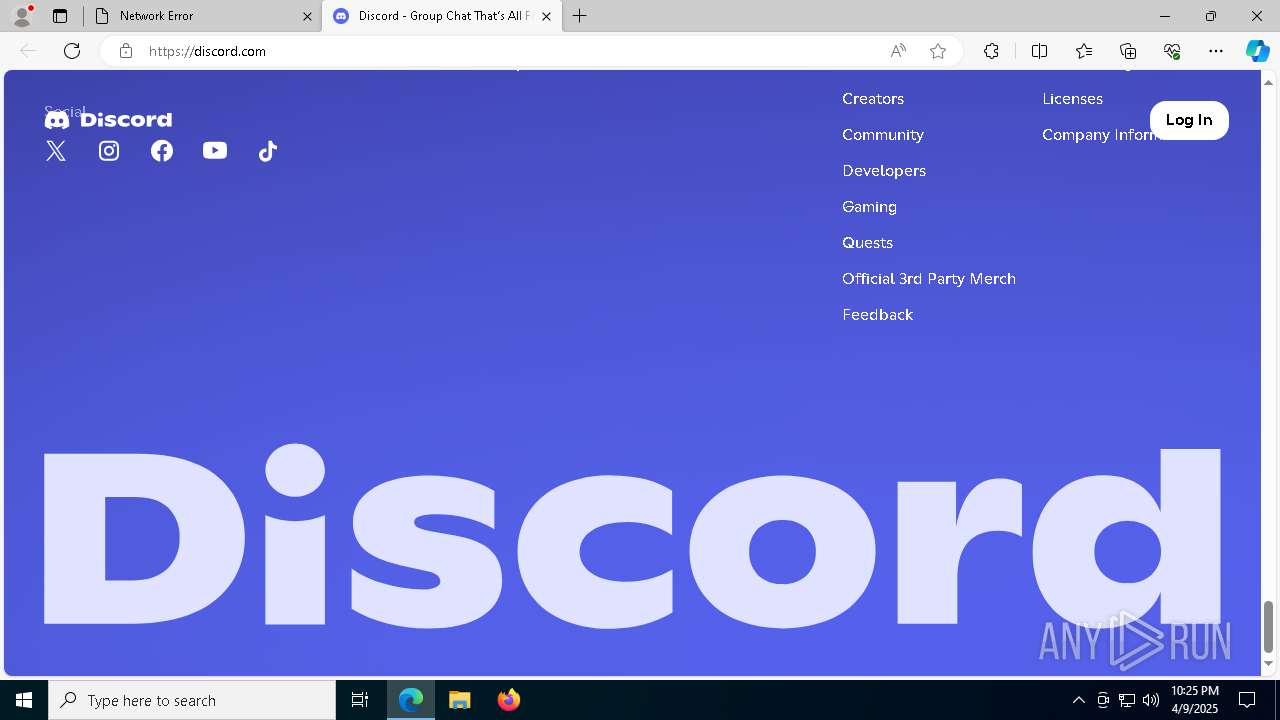Open Edge Settings and more menu
1280x720 pixels.
click(1216, 51)
